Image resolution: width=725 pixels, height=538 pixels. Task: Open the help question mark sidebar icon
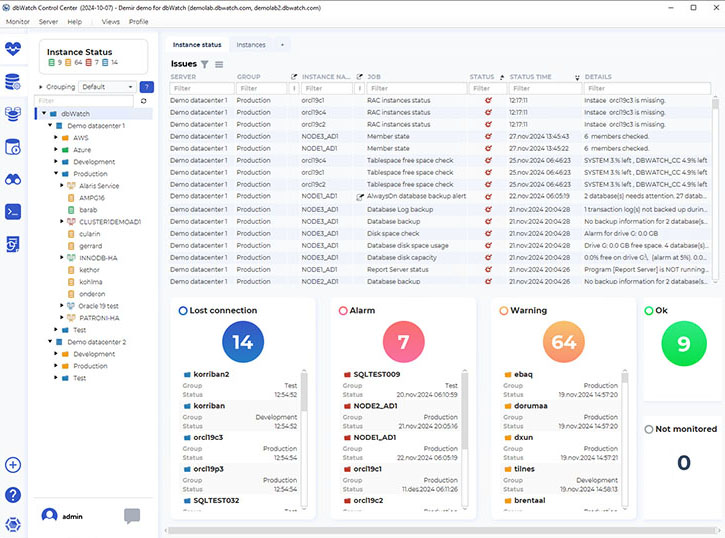coord(13,495)
